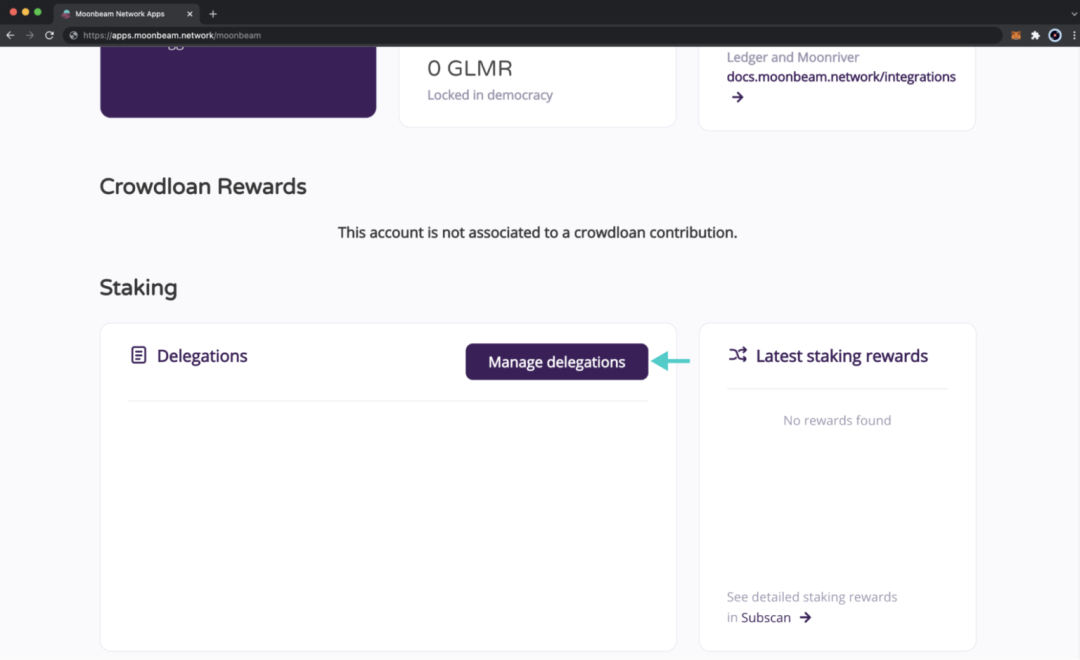
Task: Go back using browser back arrow
Action: pos(10,35)
